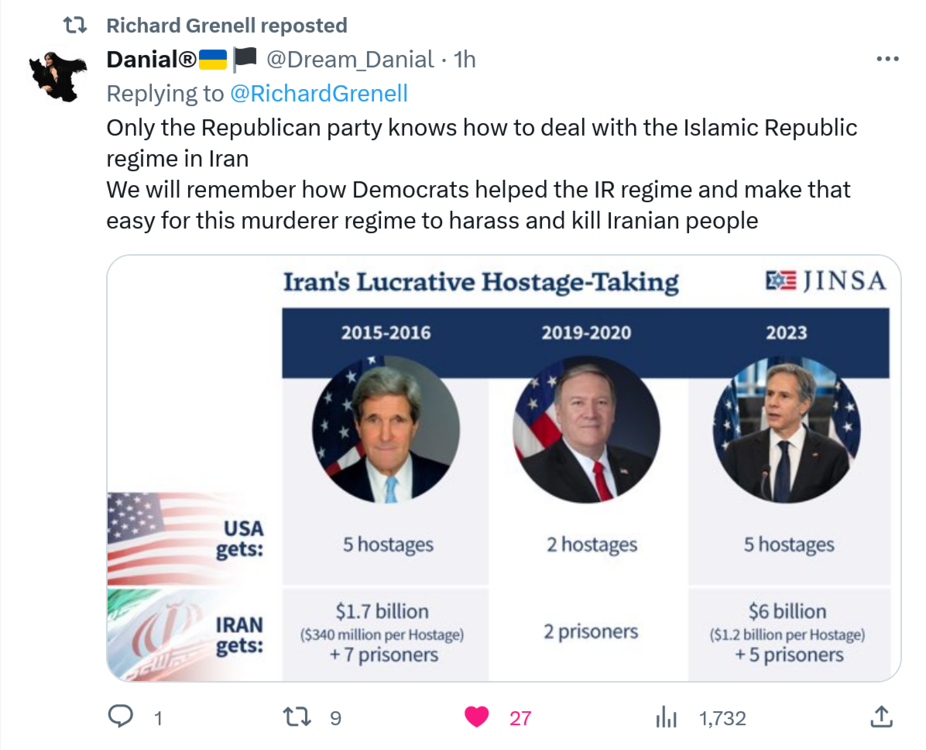
Task: Open Richard Grenell reposted label
Action: [226, 25]
